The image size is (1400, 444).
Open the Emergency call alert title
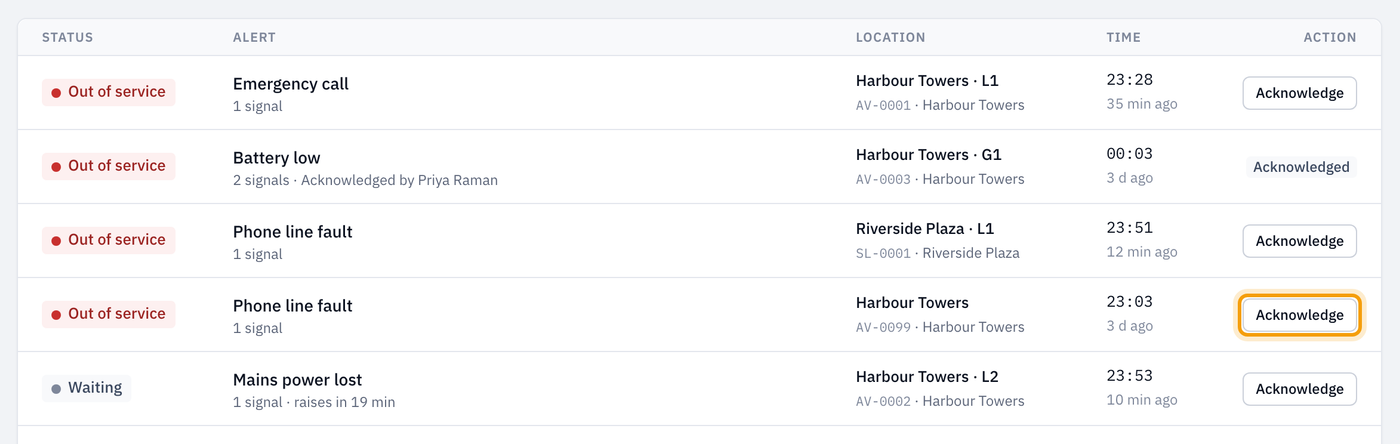(x=291, y=84)
